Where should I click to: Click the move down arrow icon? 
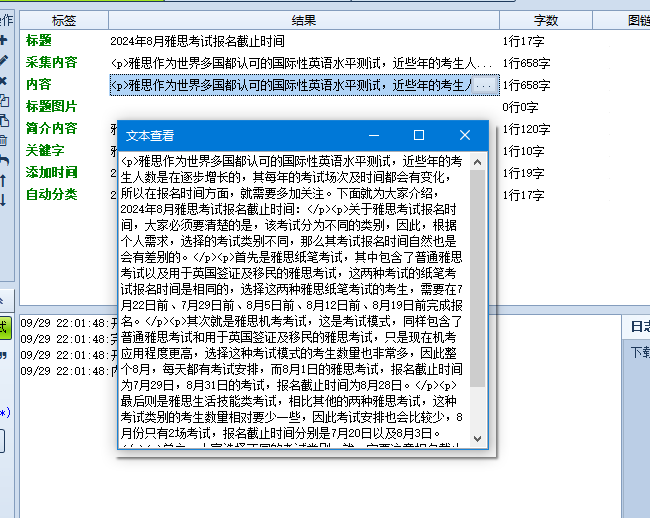[x=3, y=200]
